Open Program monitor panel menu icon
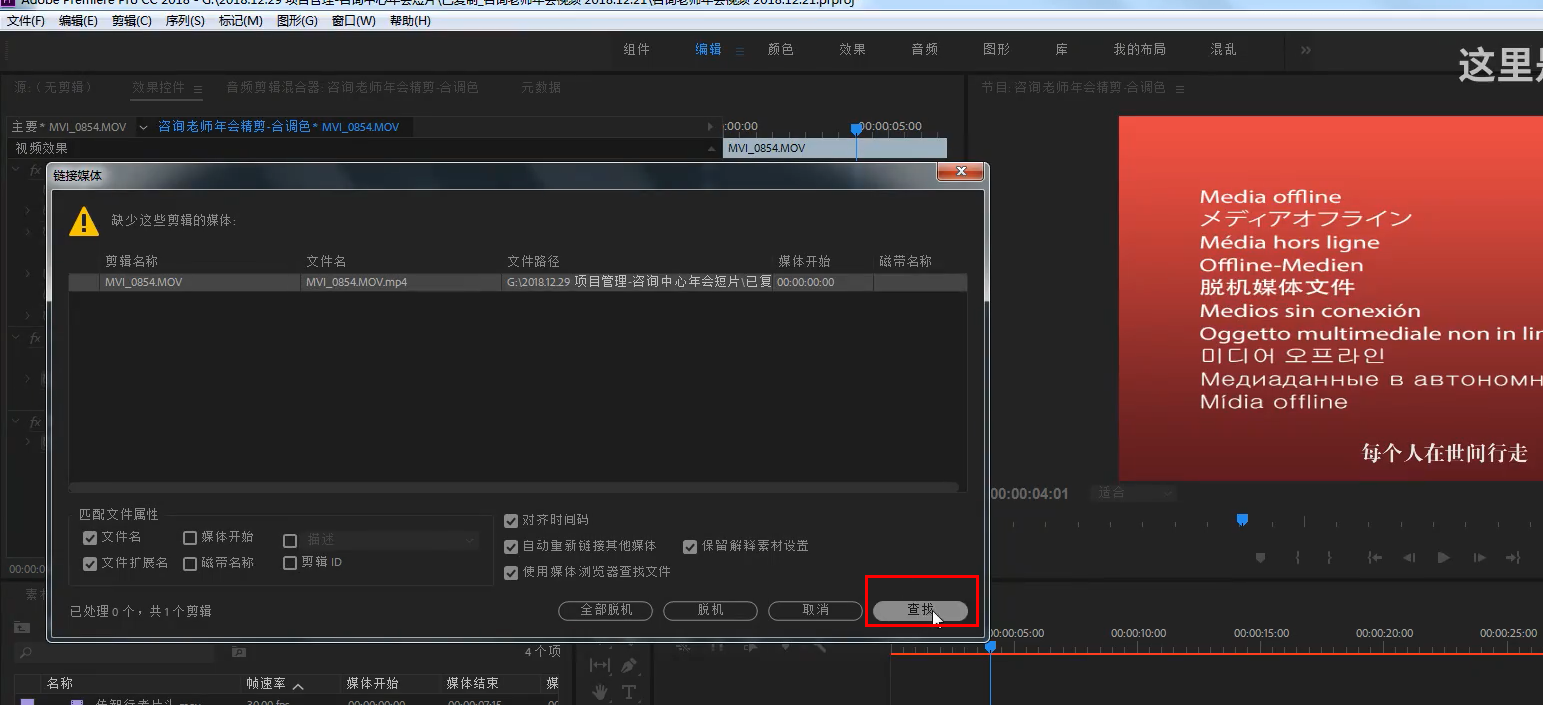1543x705 pixels. click(x=1181, y=88)
